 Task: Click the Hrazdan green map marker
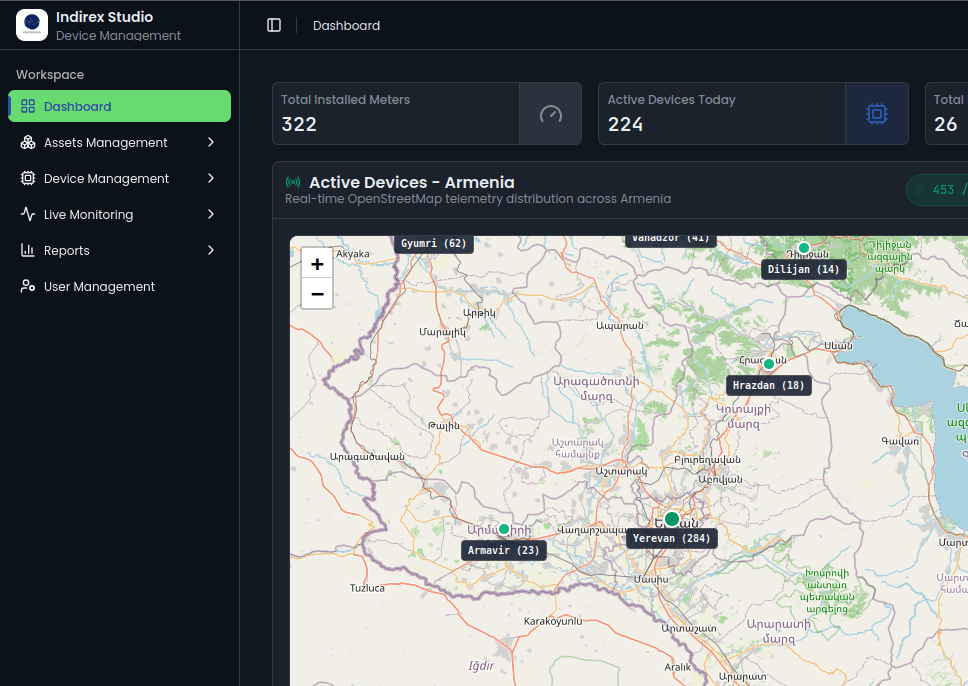[x=769, y=364]
